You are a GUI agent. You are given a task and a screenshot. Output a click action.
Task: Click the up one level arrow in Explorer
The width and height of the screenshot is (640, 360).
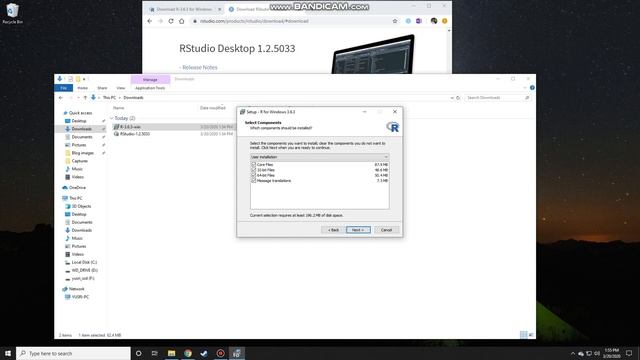point(85,98)
